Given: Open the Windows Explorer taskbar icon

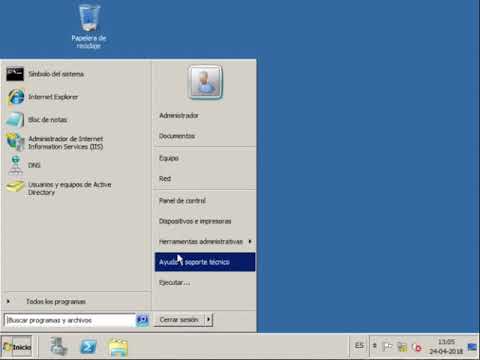Looking at the screenshot, I should [118, 348].
